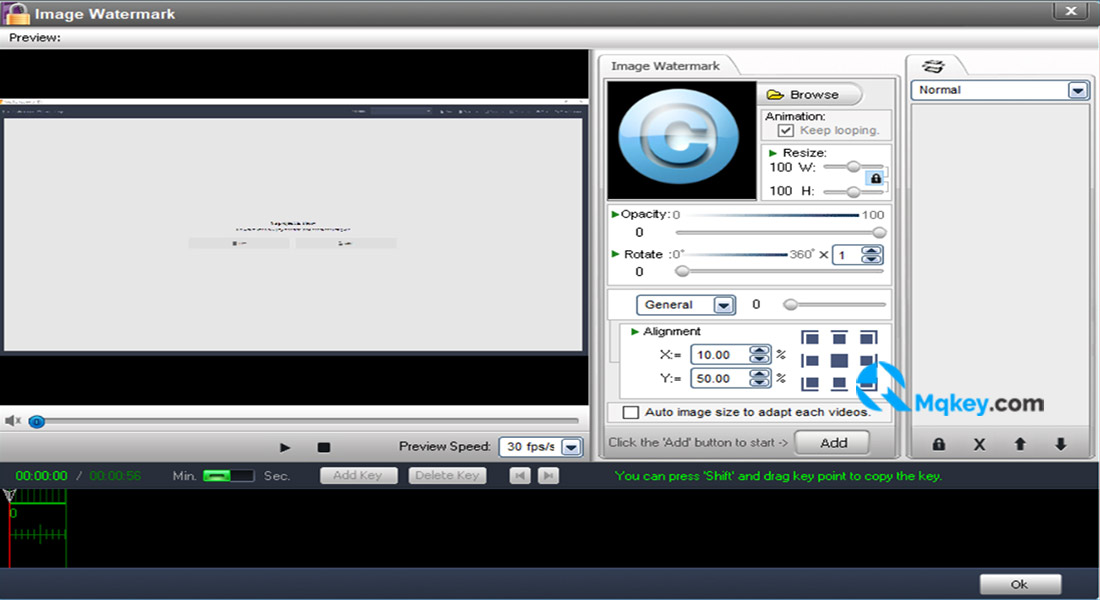Move the selected layer up
This screenshot has width=1100, height=600.
(x=1020, y=444)
